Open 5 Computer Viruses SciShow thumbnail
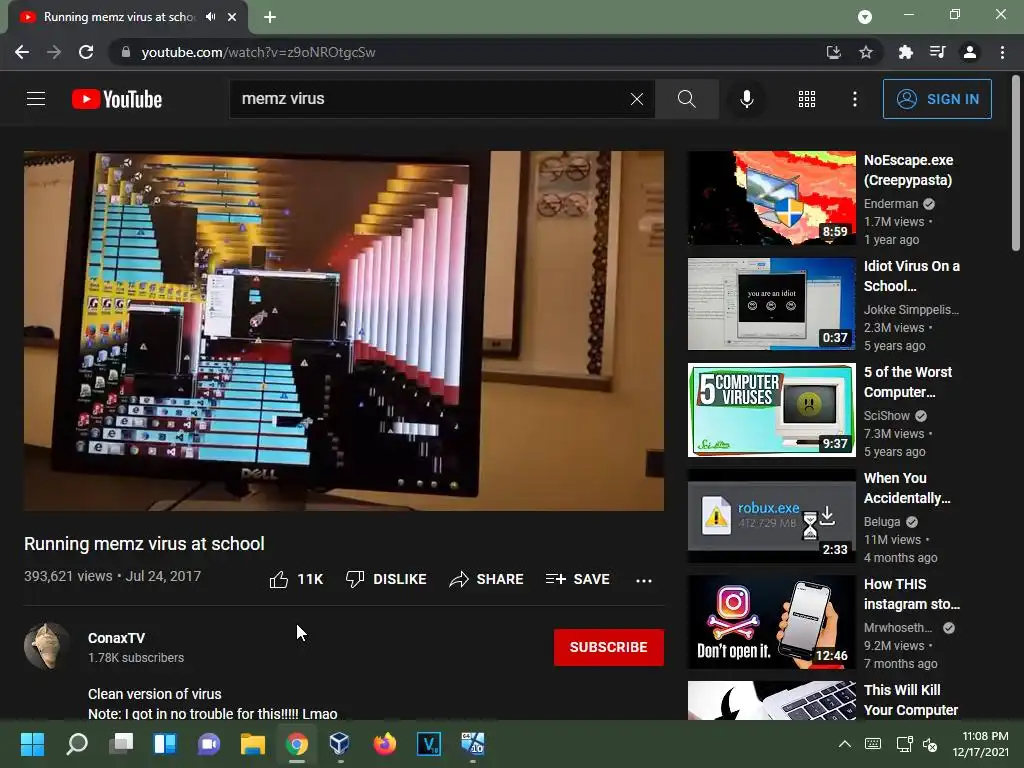 pyautogui.click(x=771, y=410)
